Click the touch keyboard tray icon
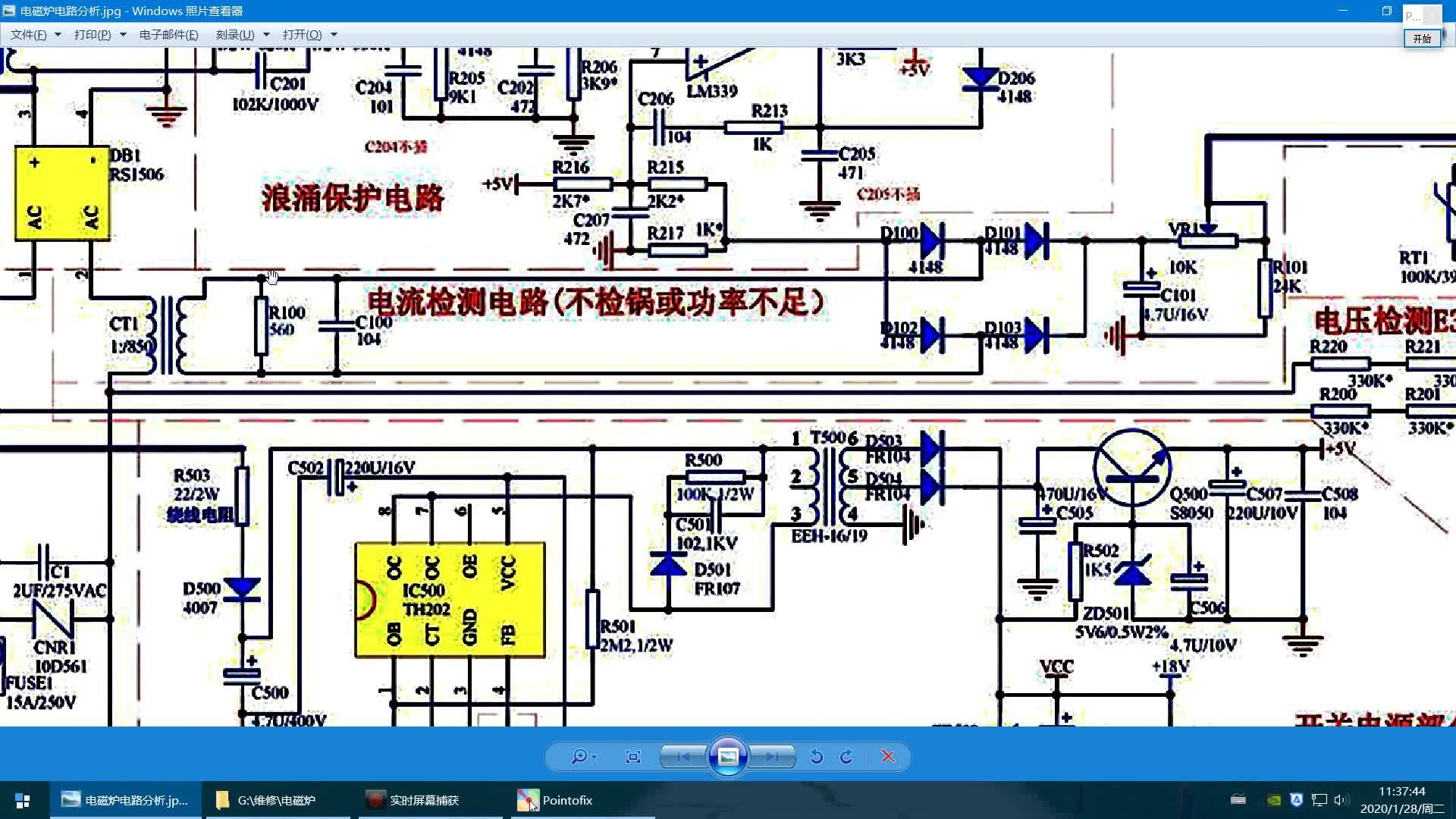Screen dimensions: 1456x819 (x=1238, y=799)
